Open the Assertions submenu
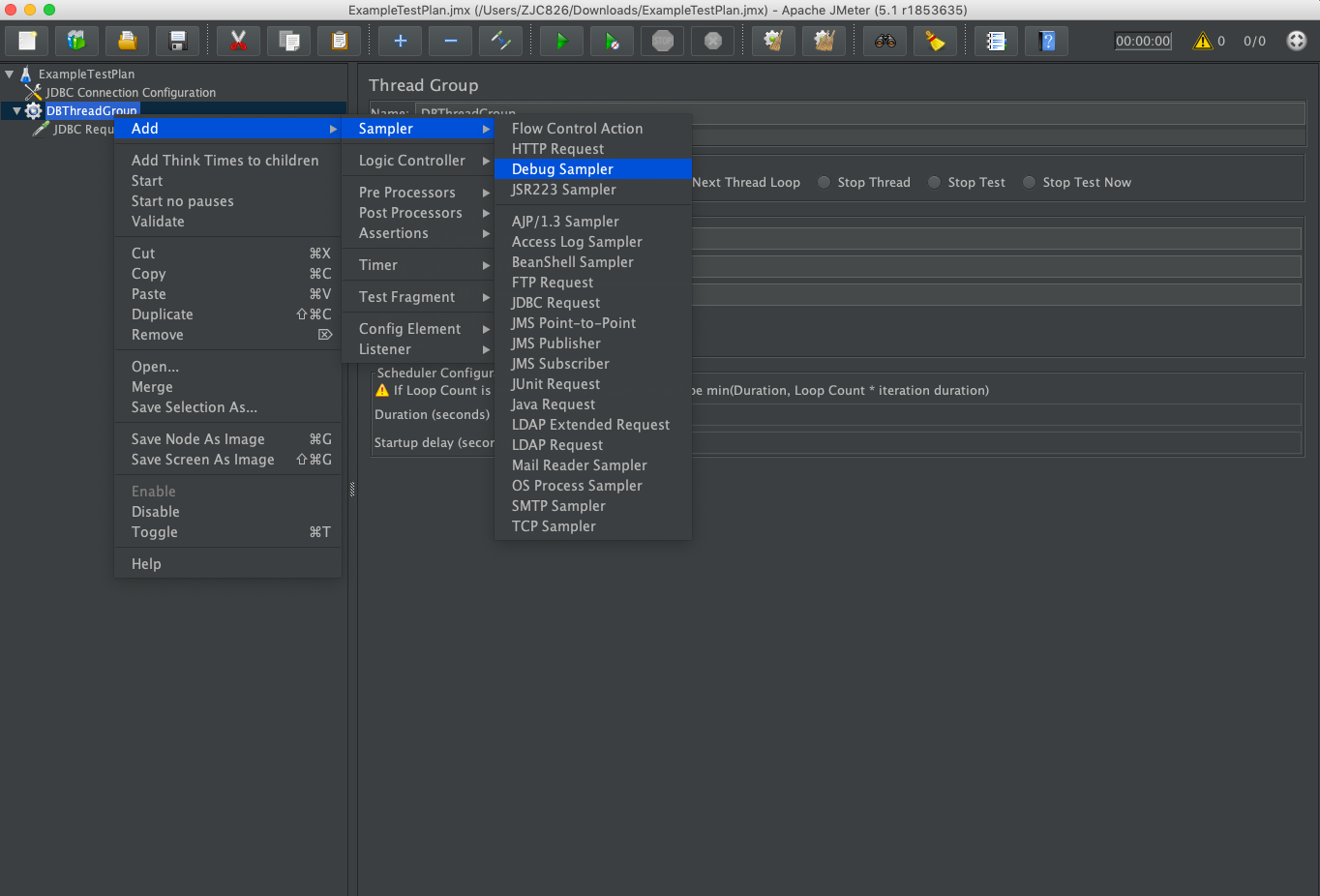The image size is (1320, 896). [418, 233]
